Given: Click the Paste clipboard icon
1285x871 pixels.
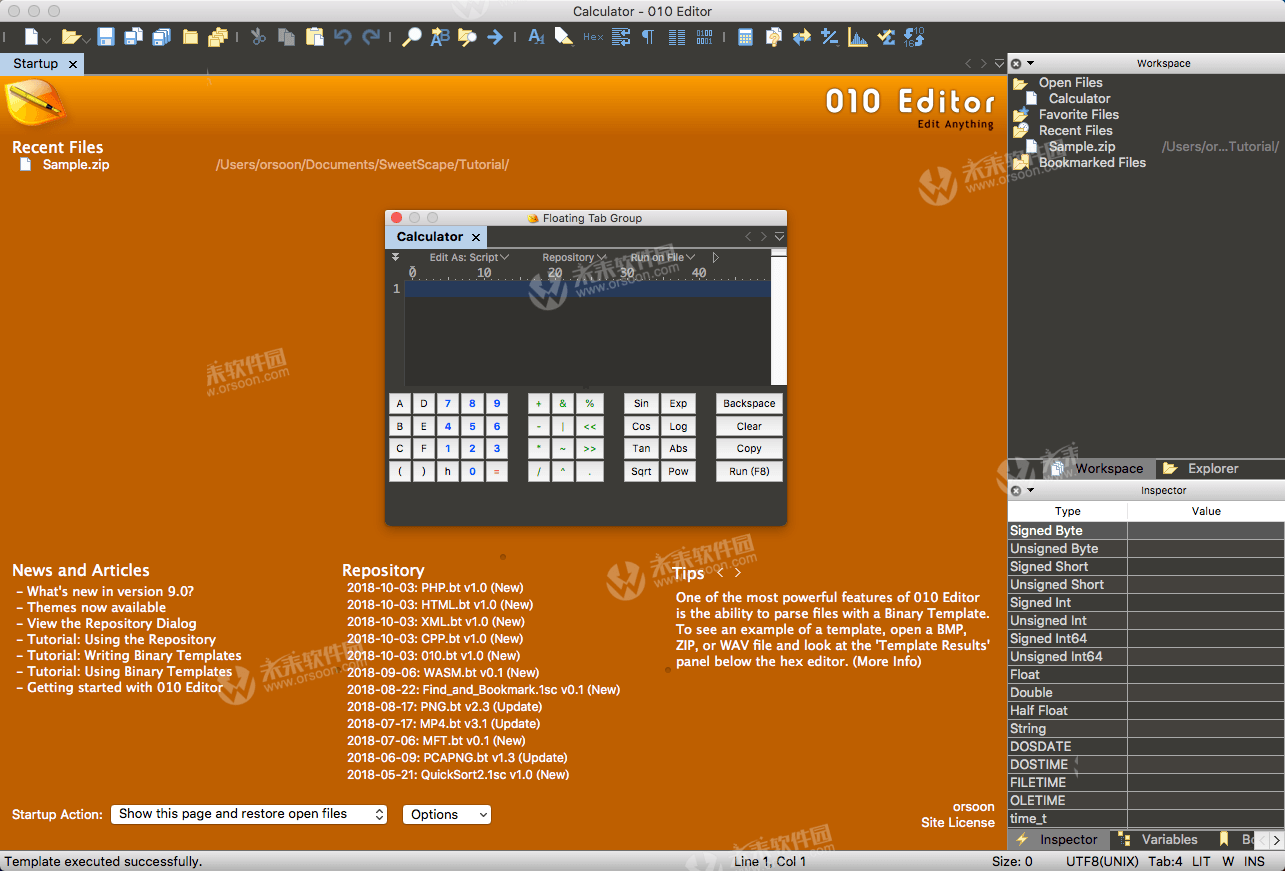Looking at the screenshot, I should click(314, 37).
